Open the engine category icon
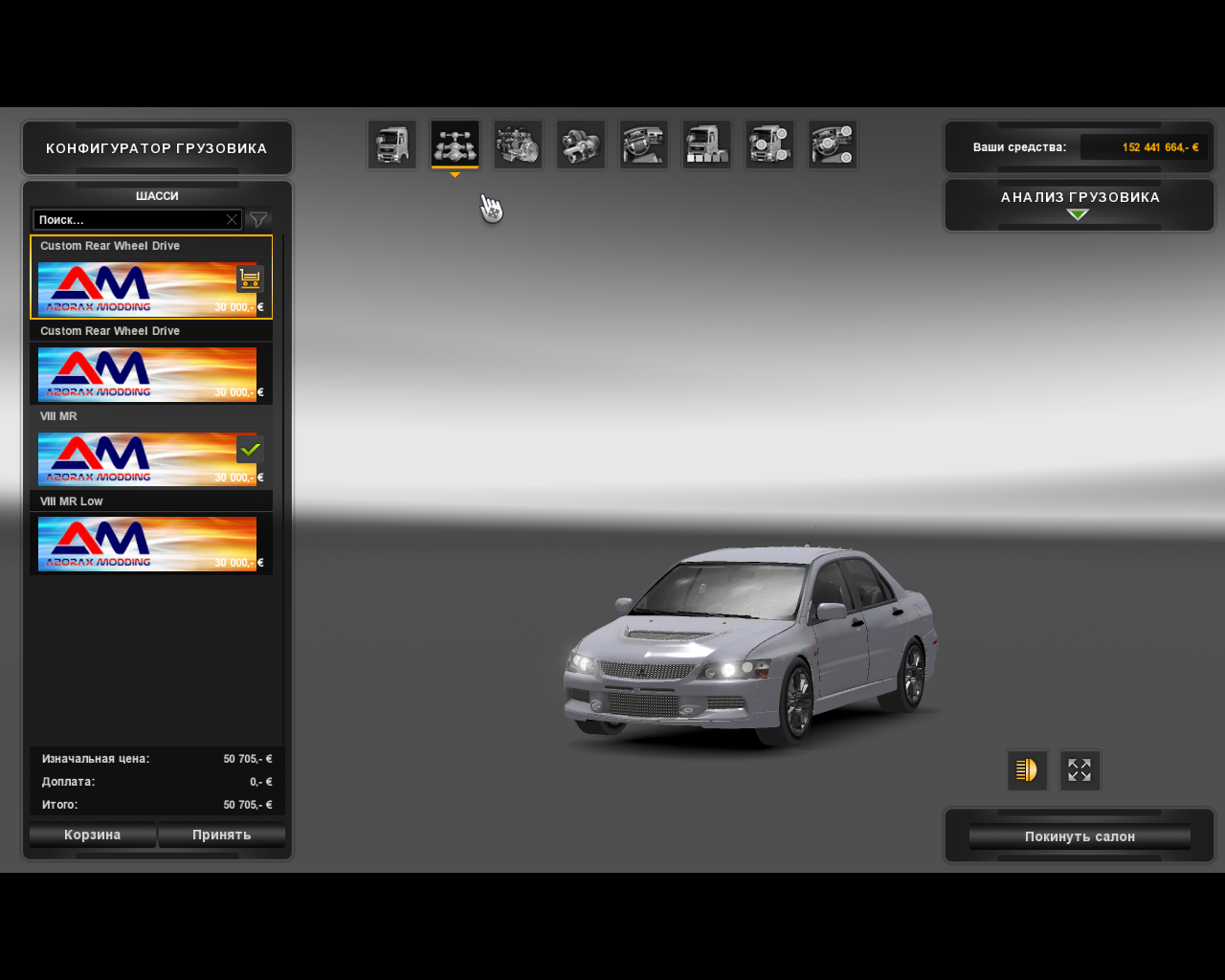This screenshot has height=980, width=1225. [x=518, y=144]
